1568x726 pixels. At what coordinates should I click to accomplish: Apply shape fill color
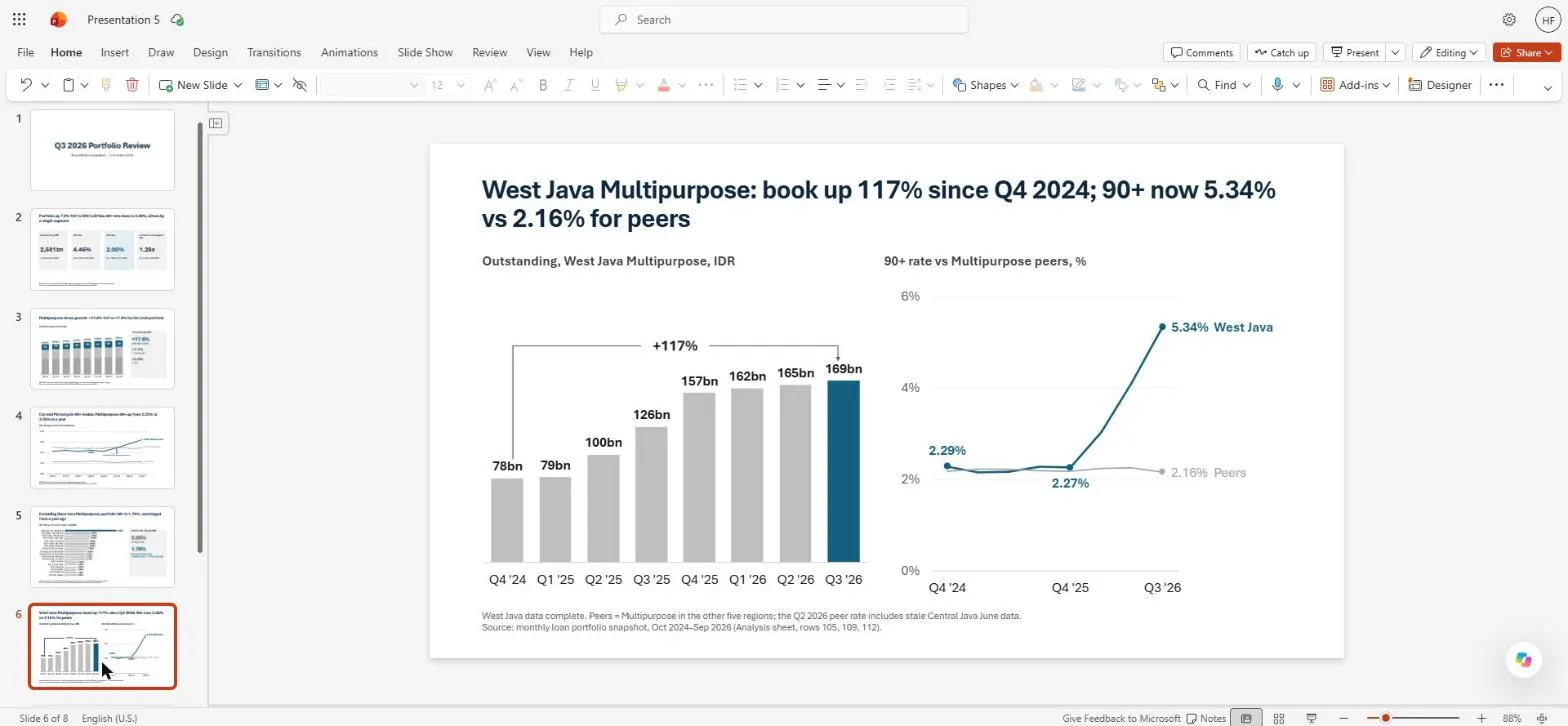pos(1036,85)
